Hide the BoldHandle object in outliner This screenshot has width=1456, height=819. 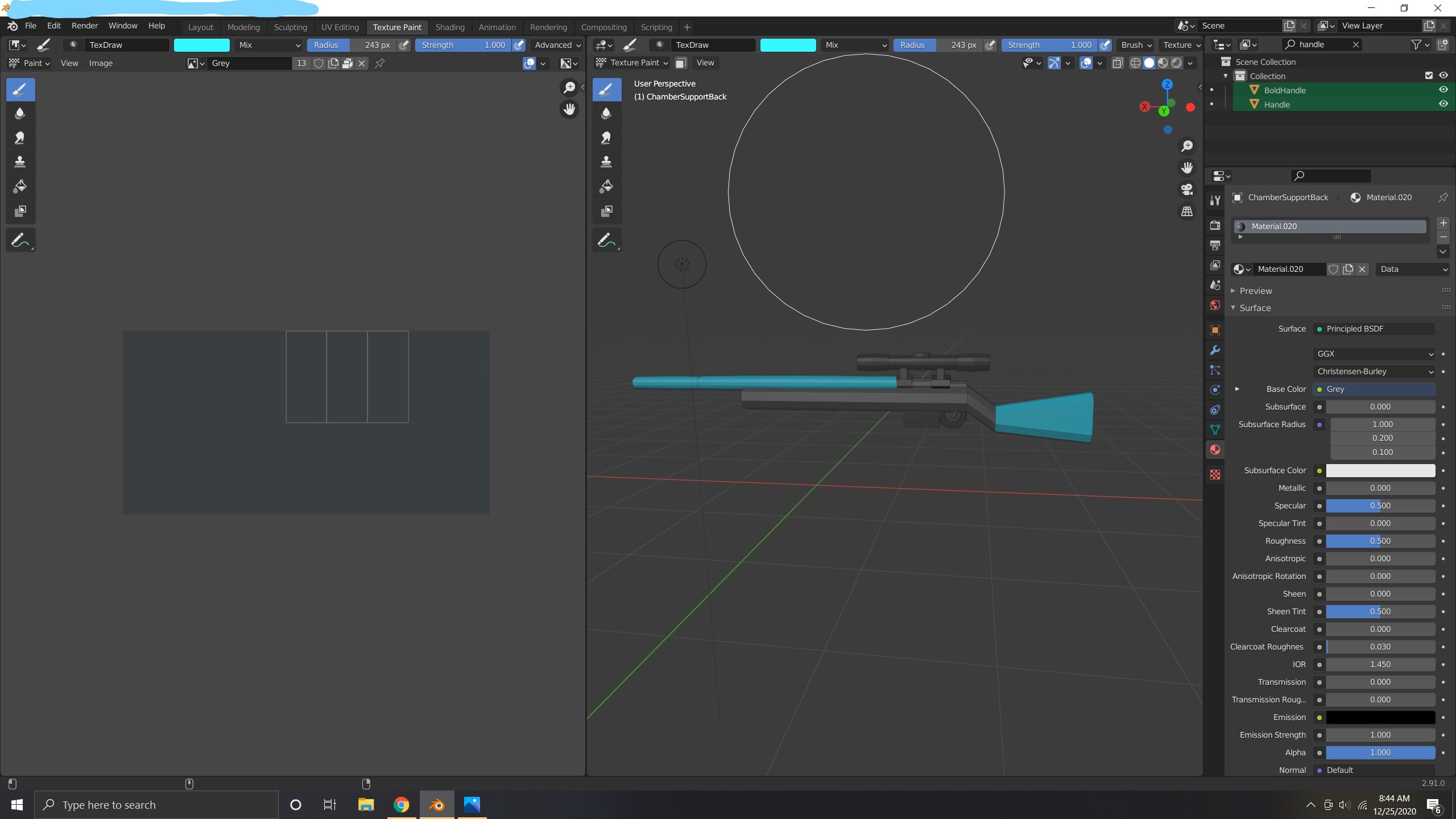[1443, 90]
